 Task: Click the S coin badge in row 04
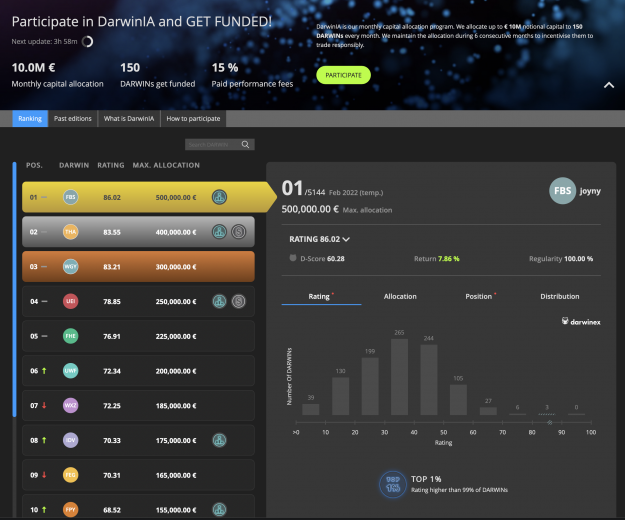[239, 301]
